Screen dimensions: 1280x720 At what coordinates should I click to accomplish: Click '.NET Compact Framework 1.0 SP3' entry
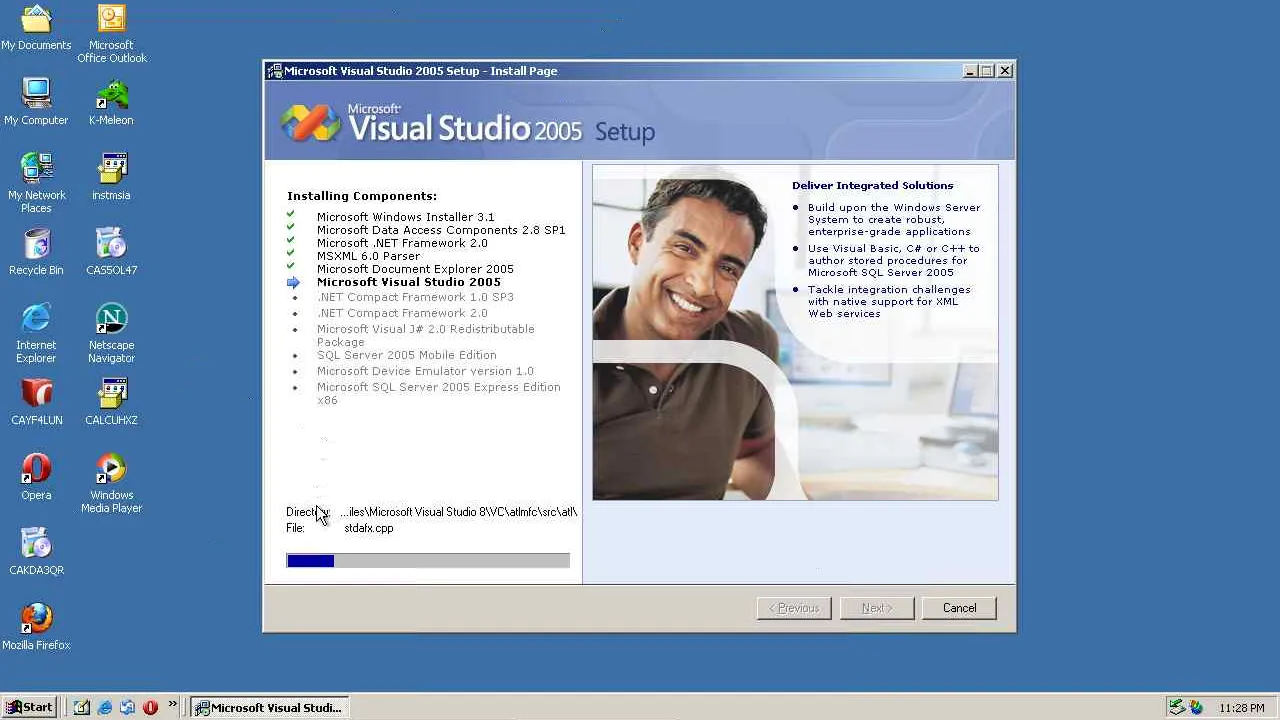pyautogui.click(x=415, y=297)
